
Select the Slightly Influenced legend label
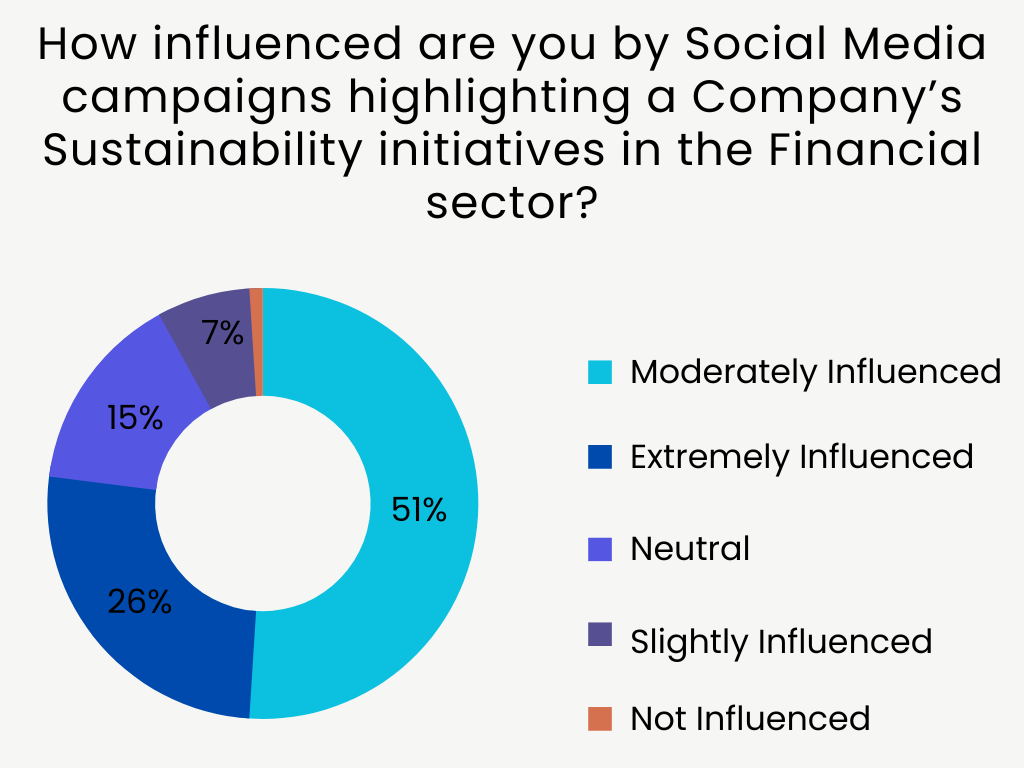[781, 641]
